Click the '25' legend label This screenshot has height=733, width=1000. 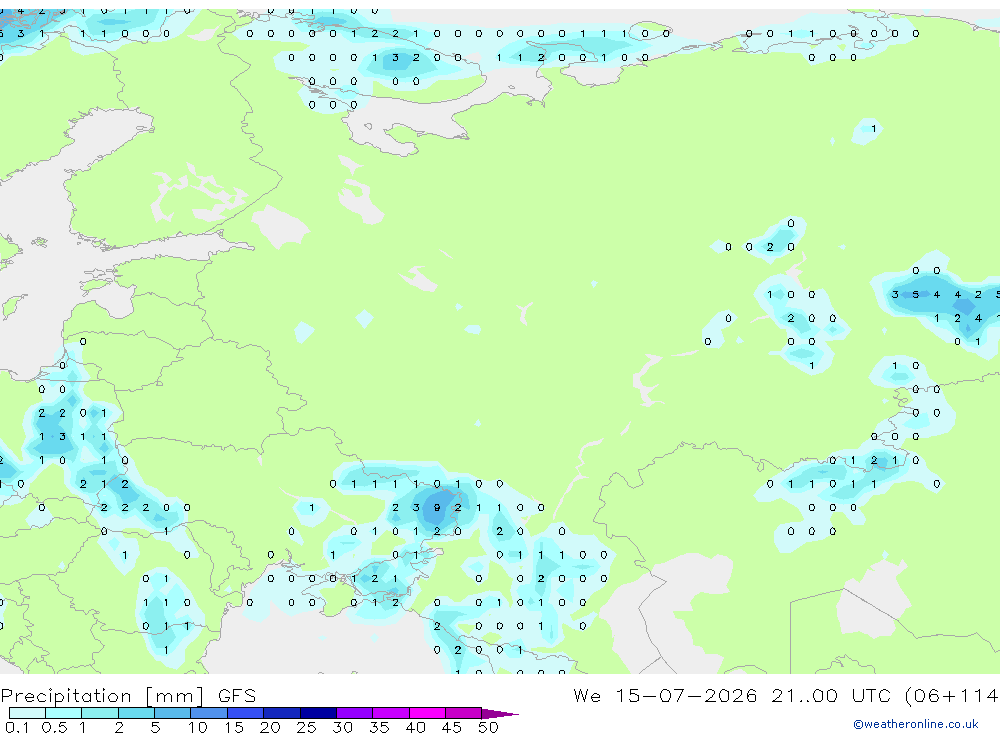point(306,727)
